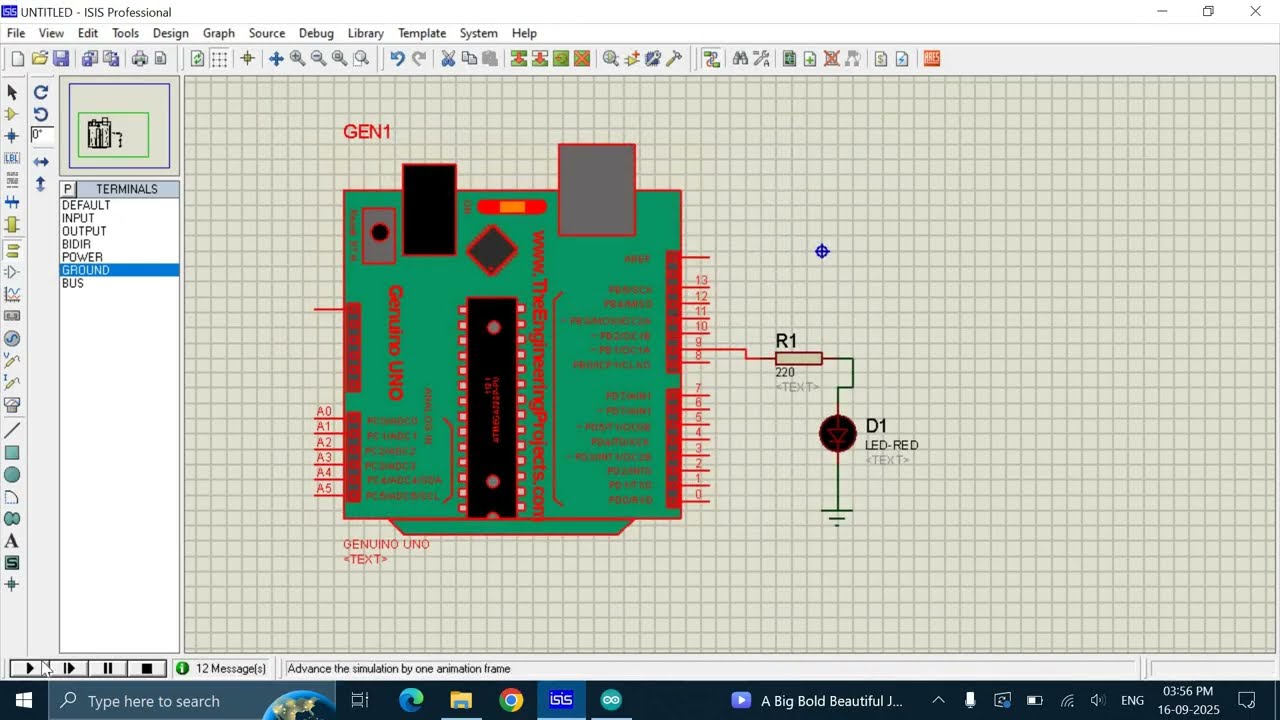Open the Property Assignment Tool wrench icon

(x=761, y=59)
